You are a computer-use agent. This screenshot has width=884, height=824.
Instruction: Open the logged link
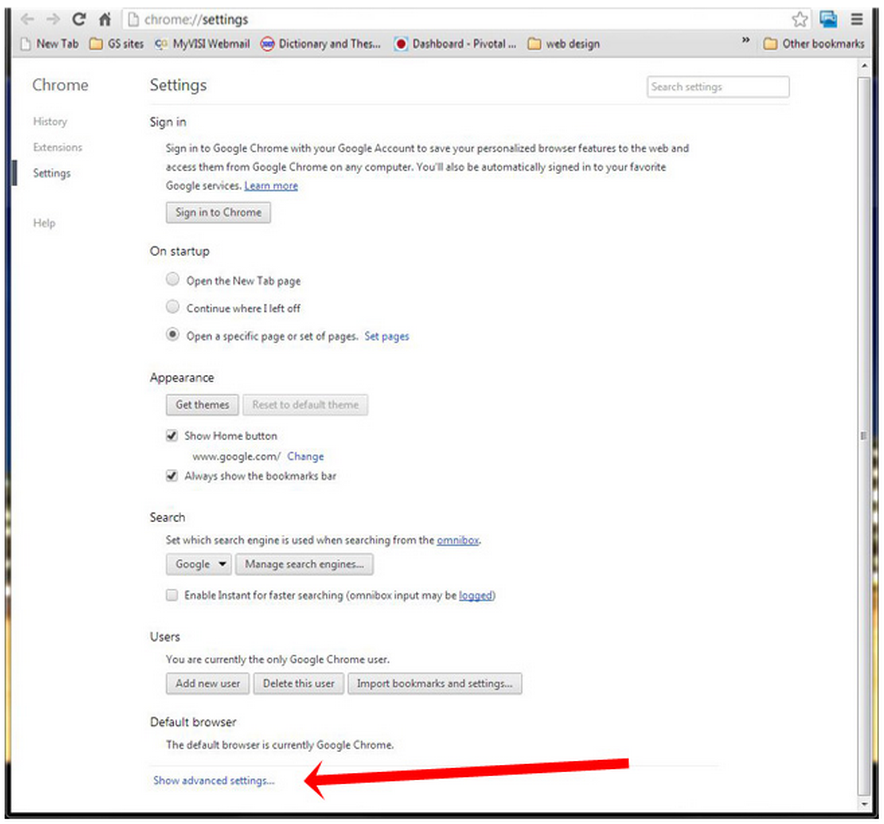click(x=476, y=596)
